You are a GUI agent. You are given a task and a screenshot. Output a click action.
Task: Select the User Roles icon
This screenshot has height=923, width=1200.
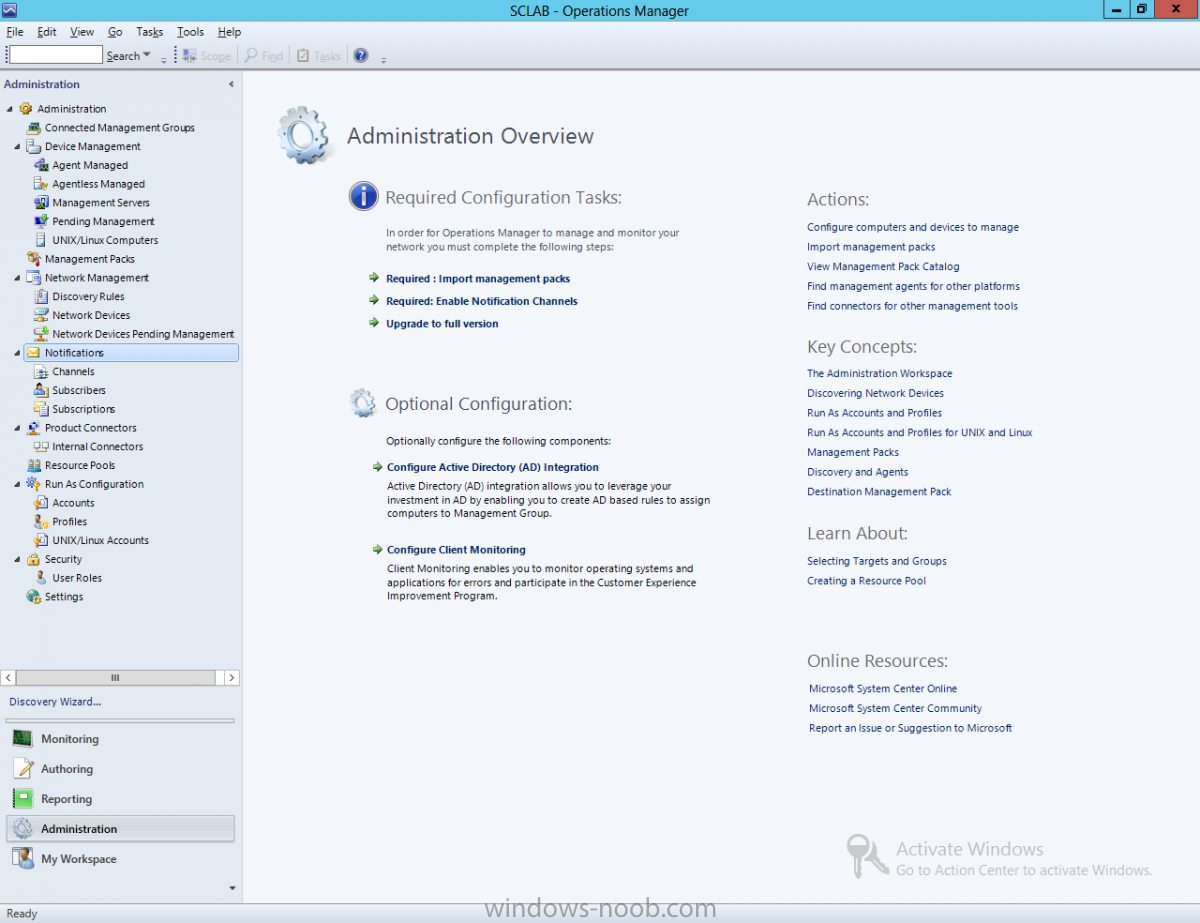[x=41, y=578]
